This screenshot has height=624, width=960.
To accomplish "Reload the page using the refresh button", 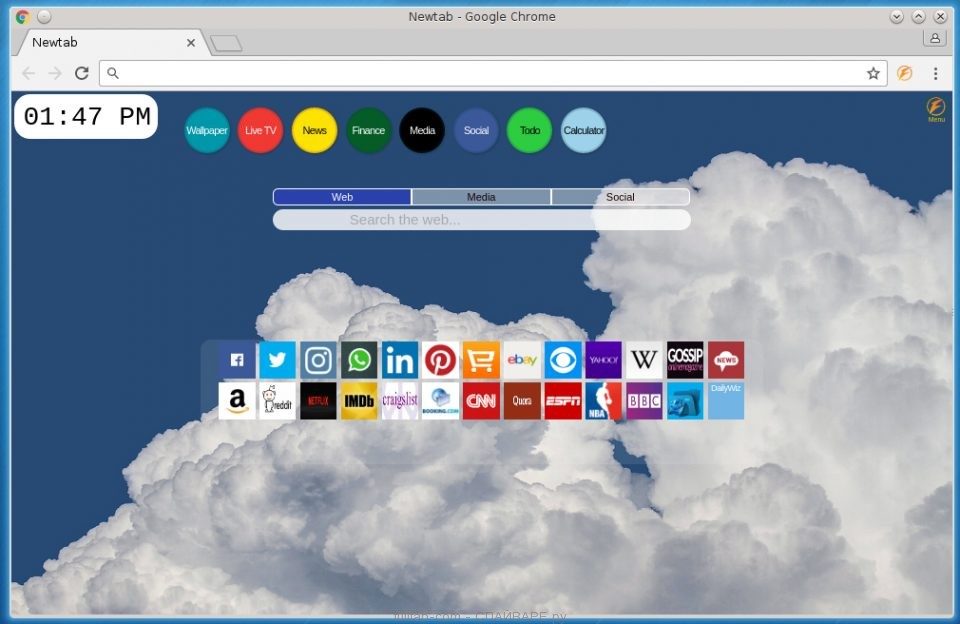I will [x=82, y=73].
